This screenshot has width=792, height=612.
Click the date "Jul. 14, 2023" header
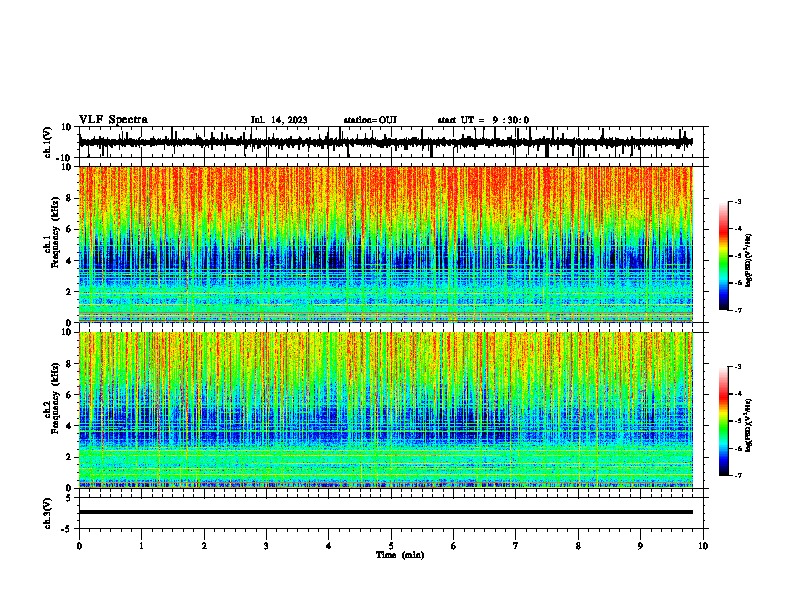279,120
